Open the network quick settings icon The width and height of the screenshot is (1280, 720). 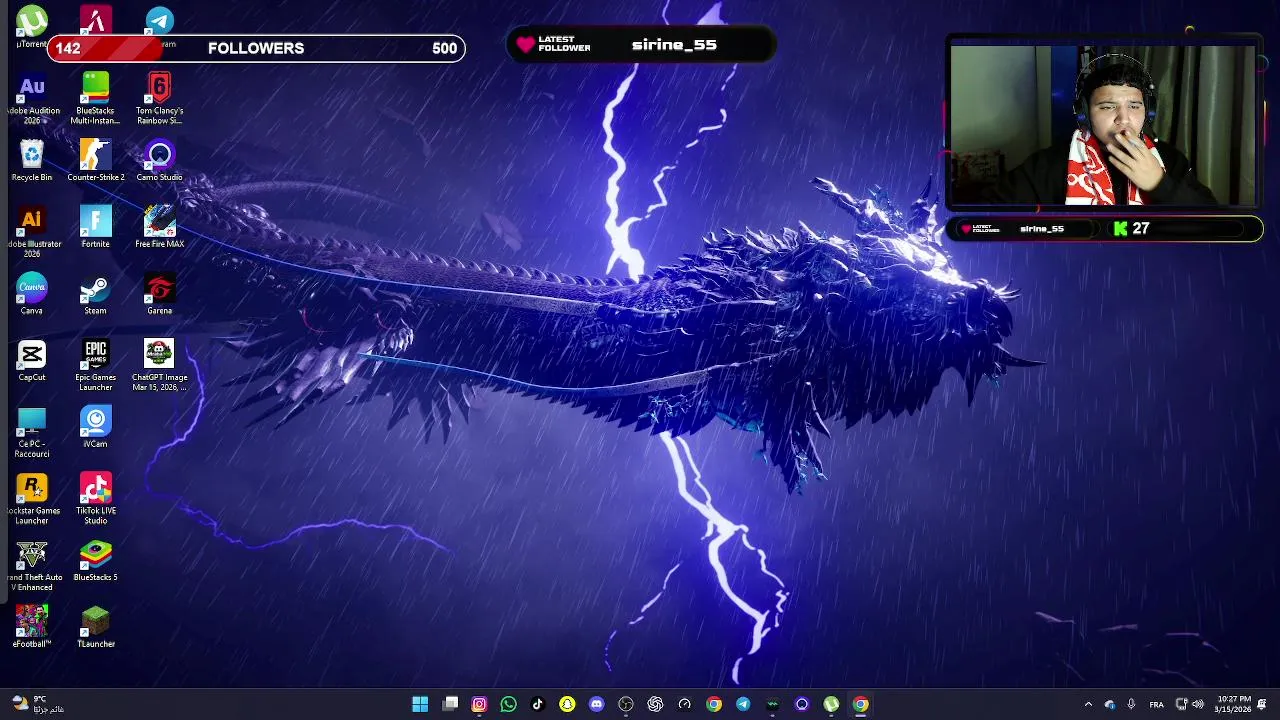(x=1181, y=704)
